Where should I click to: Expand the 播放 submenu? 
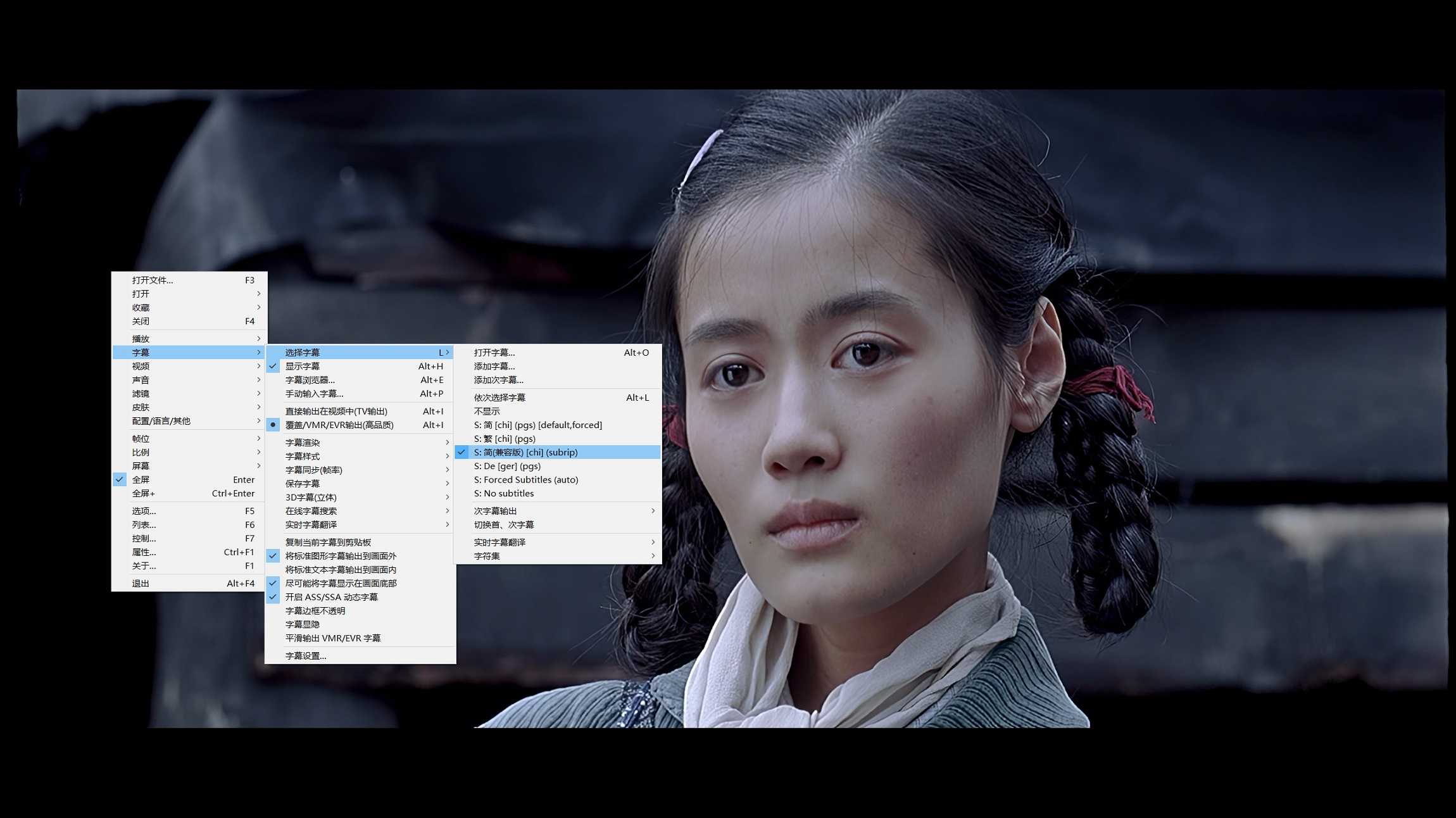point(189,339)
